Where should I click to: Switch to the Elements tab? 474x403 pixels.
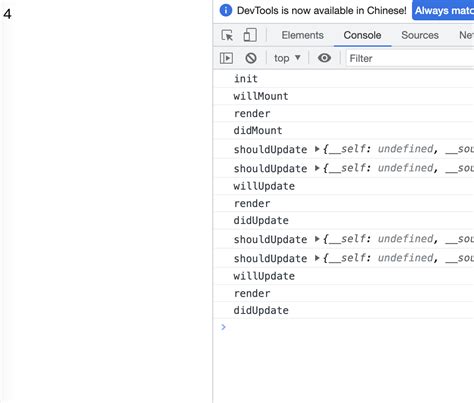[x=302, y=35]
